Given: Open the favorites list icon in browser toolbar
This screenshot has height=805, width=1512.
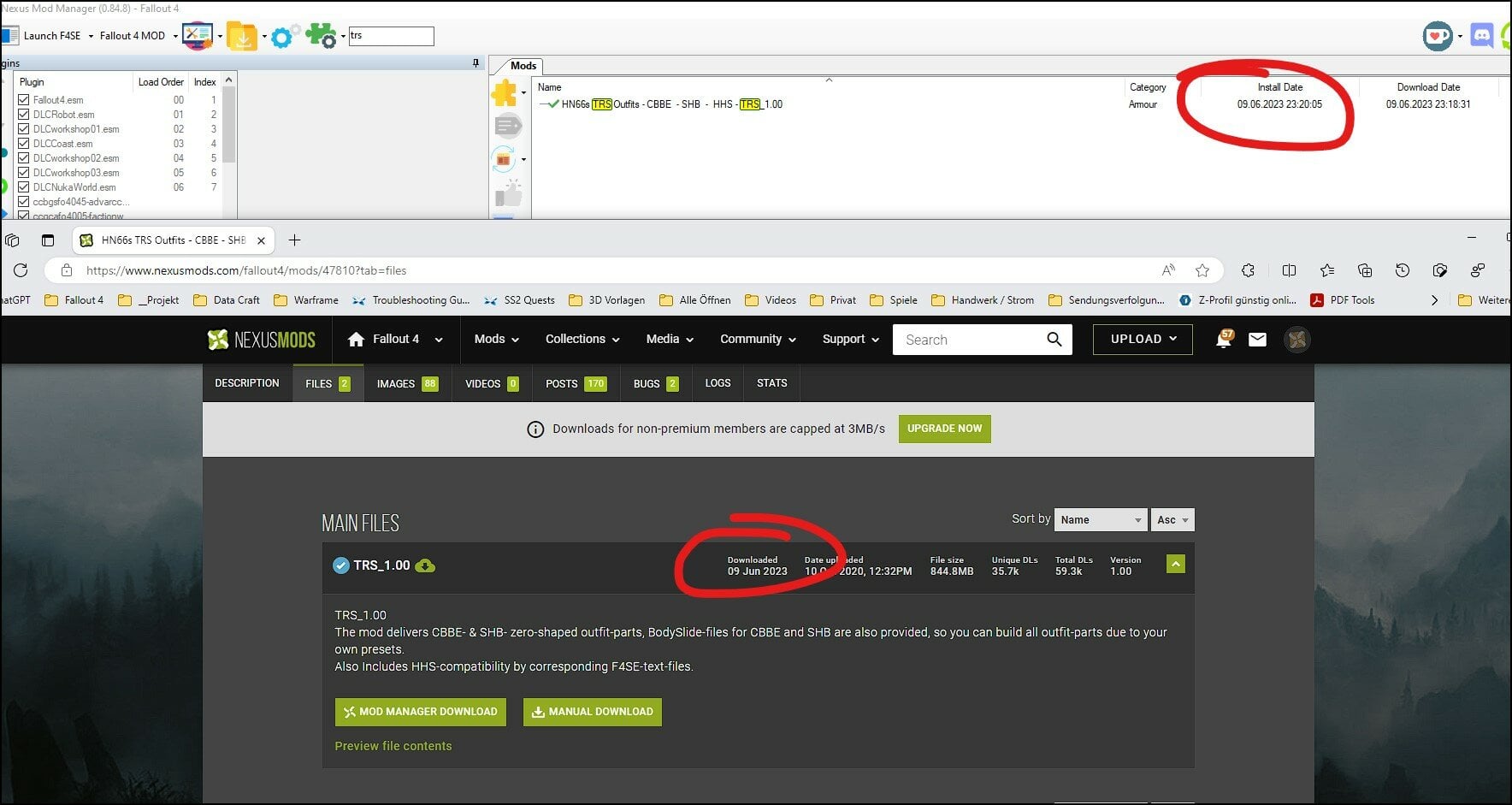Looking at the screenshot, I should click(1327, 270).
